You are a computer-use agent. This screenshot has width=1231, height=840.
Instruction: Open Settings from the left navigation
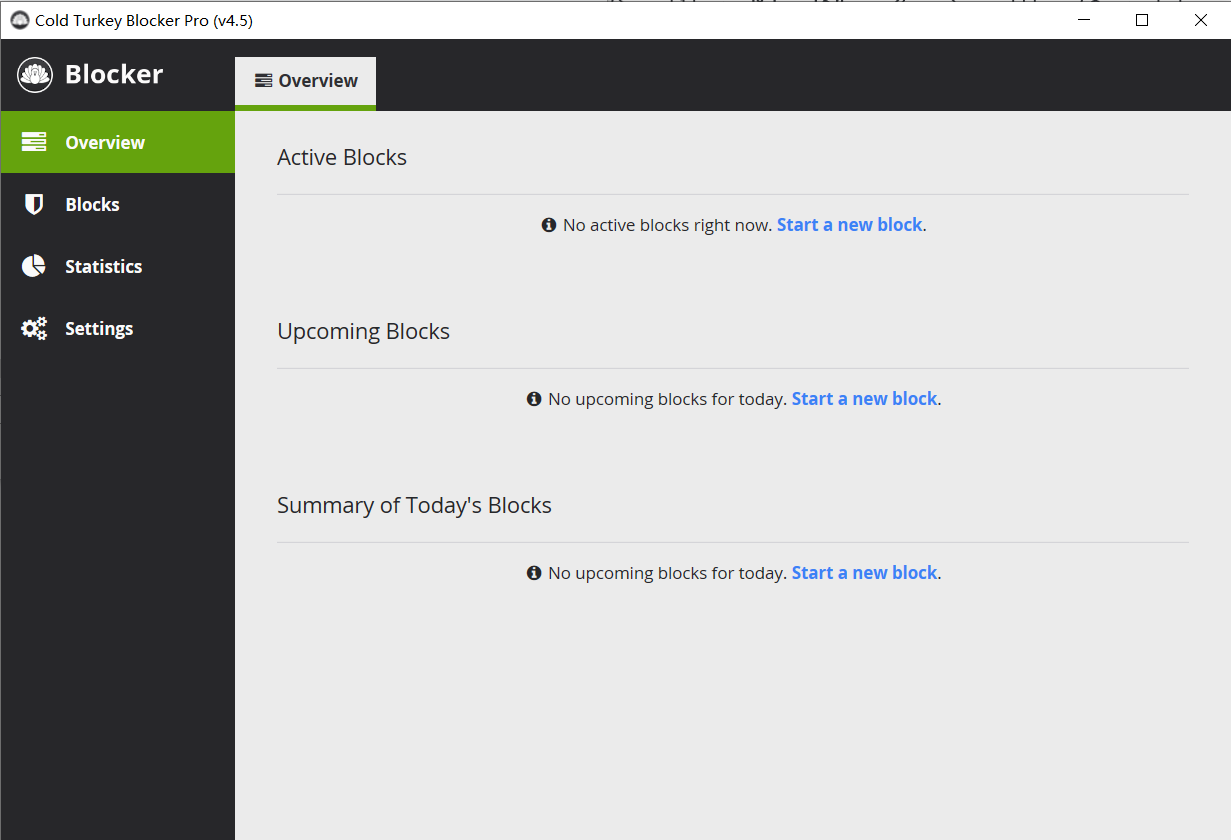(x=99, y=328)
